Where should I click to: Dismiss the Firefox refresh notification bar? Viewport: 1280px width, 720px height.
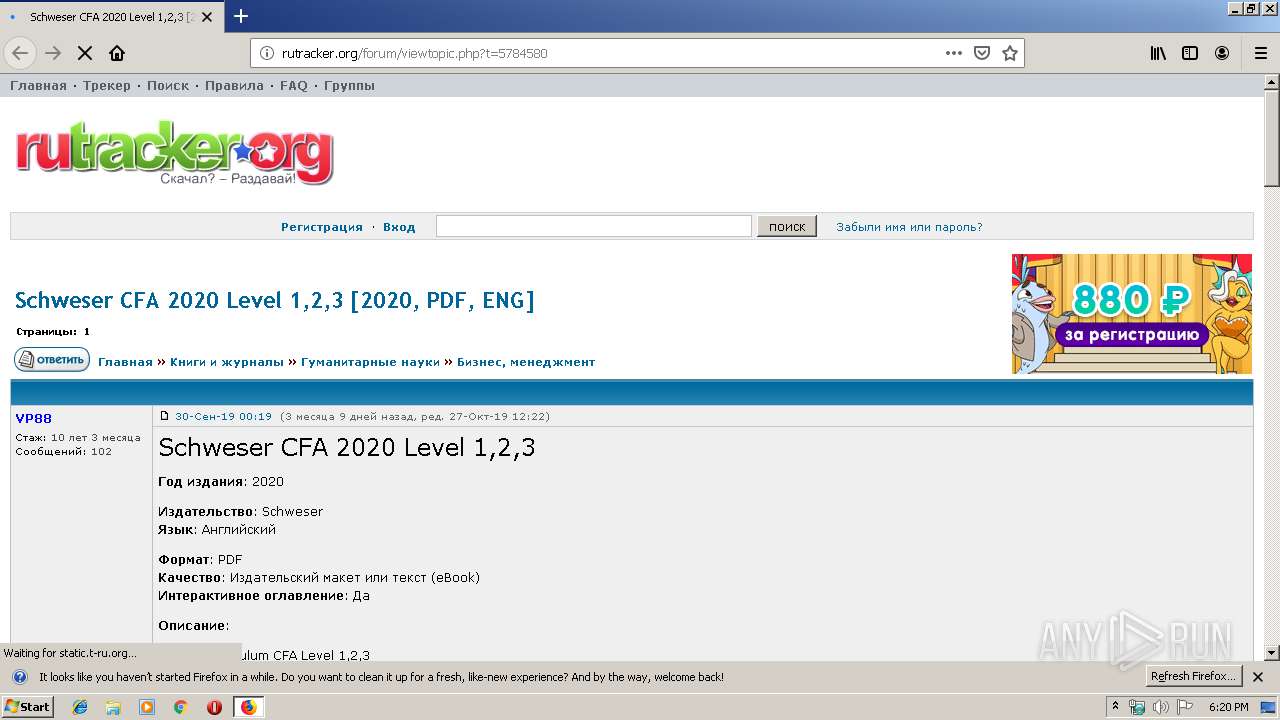[1258, 677]
